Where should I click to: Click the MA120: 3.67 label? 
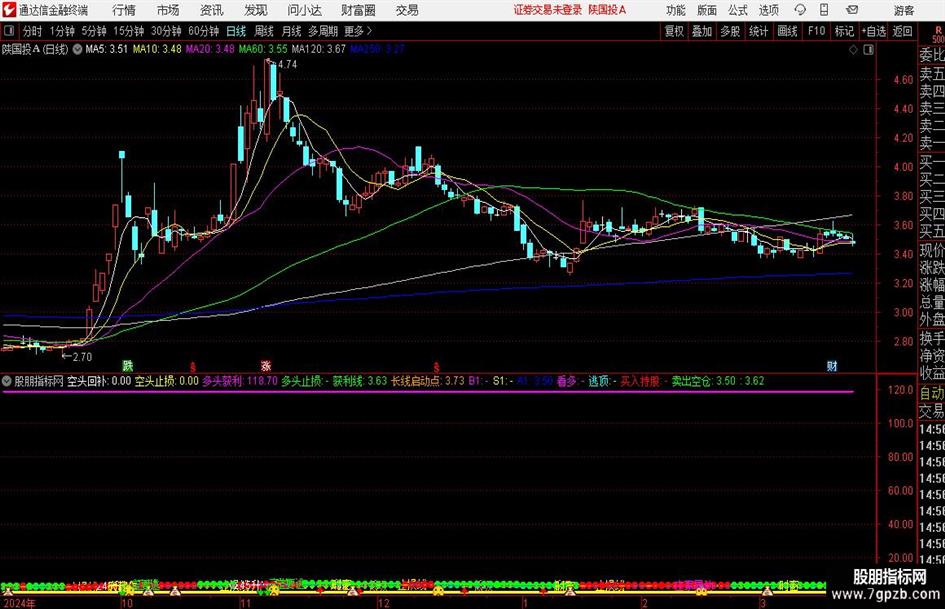tap(319, 49)
